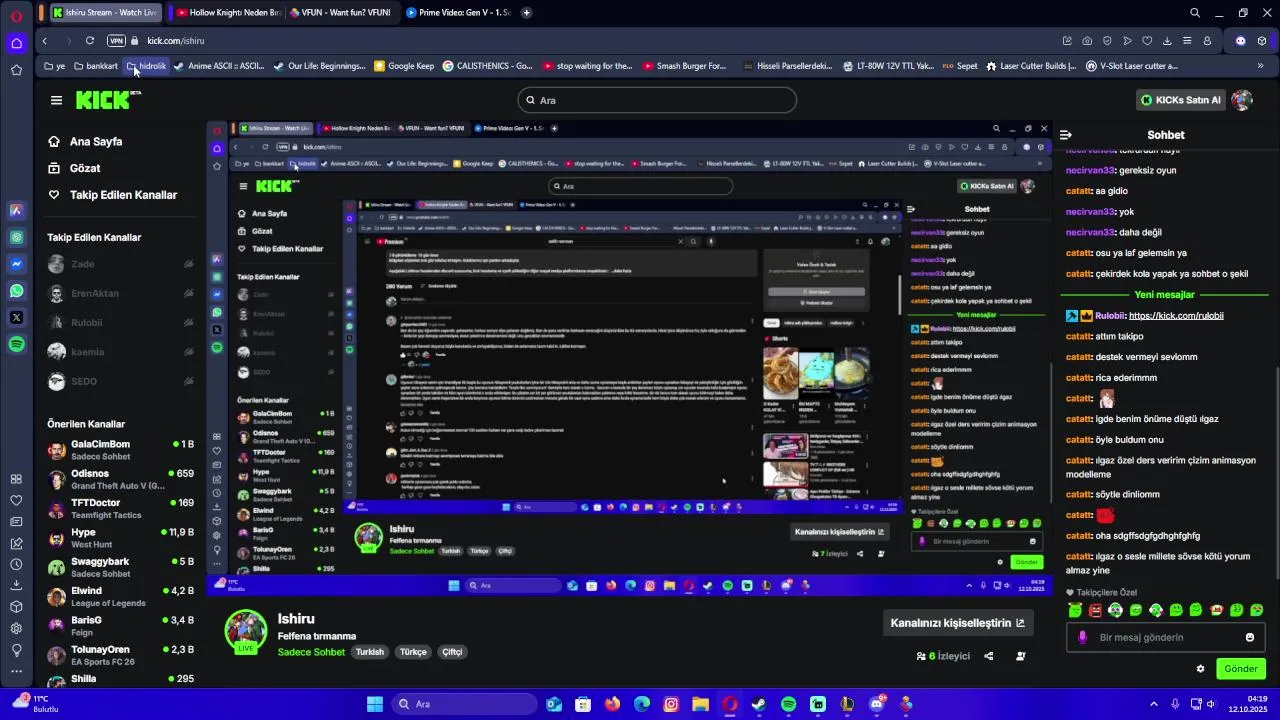Viewport: 1280px width, 720px height.
Task: Open downloads from the address bar toolbar
Action: pos(1167,41)
